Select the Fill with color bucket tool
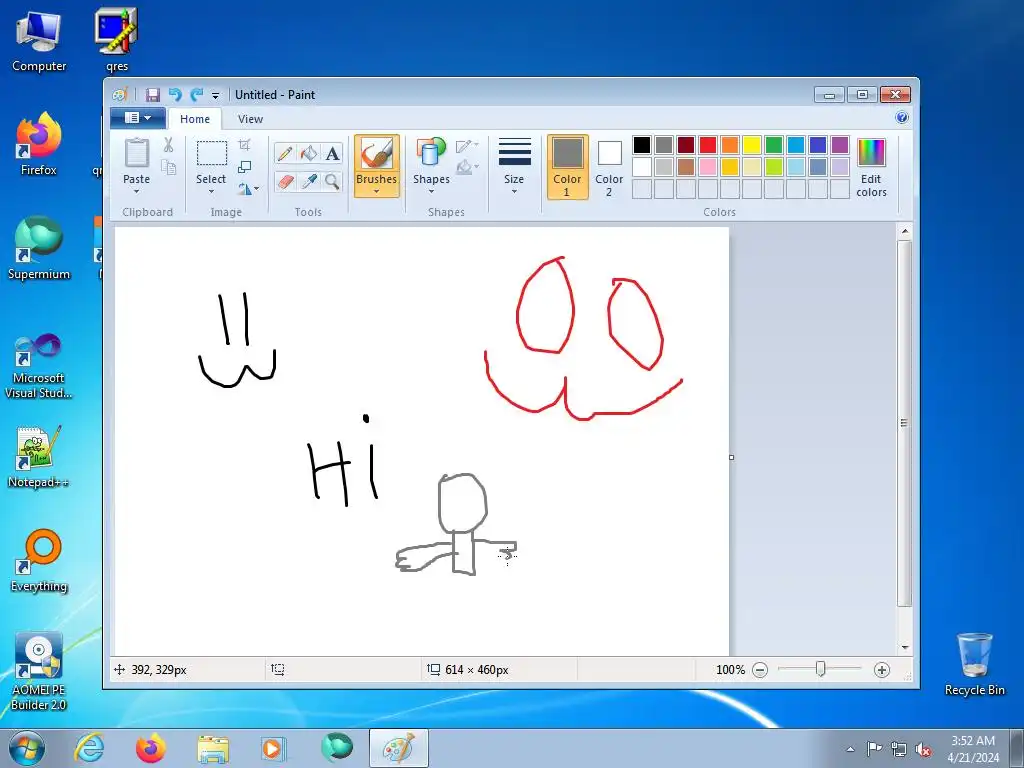The image size is (1024, 768). pos(308,153)
